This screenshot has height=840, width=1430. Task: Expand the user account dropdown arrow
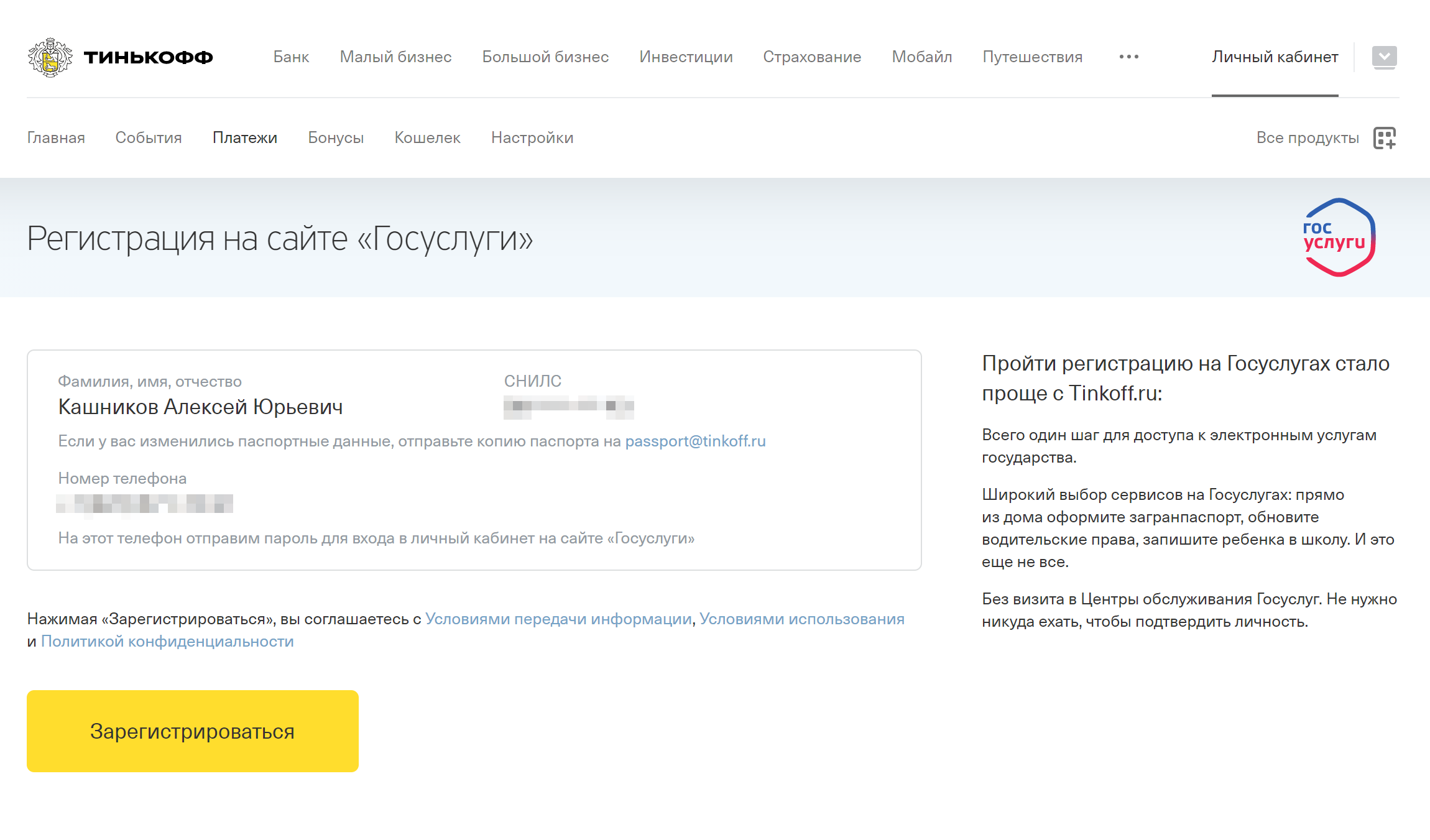click(1385, 57)
